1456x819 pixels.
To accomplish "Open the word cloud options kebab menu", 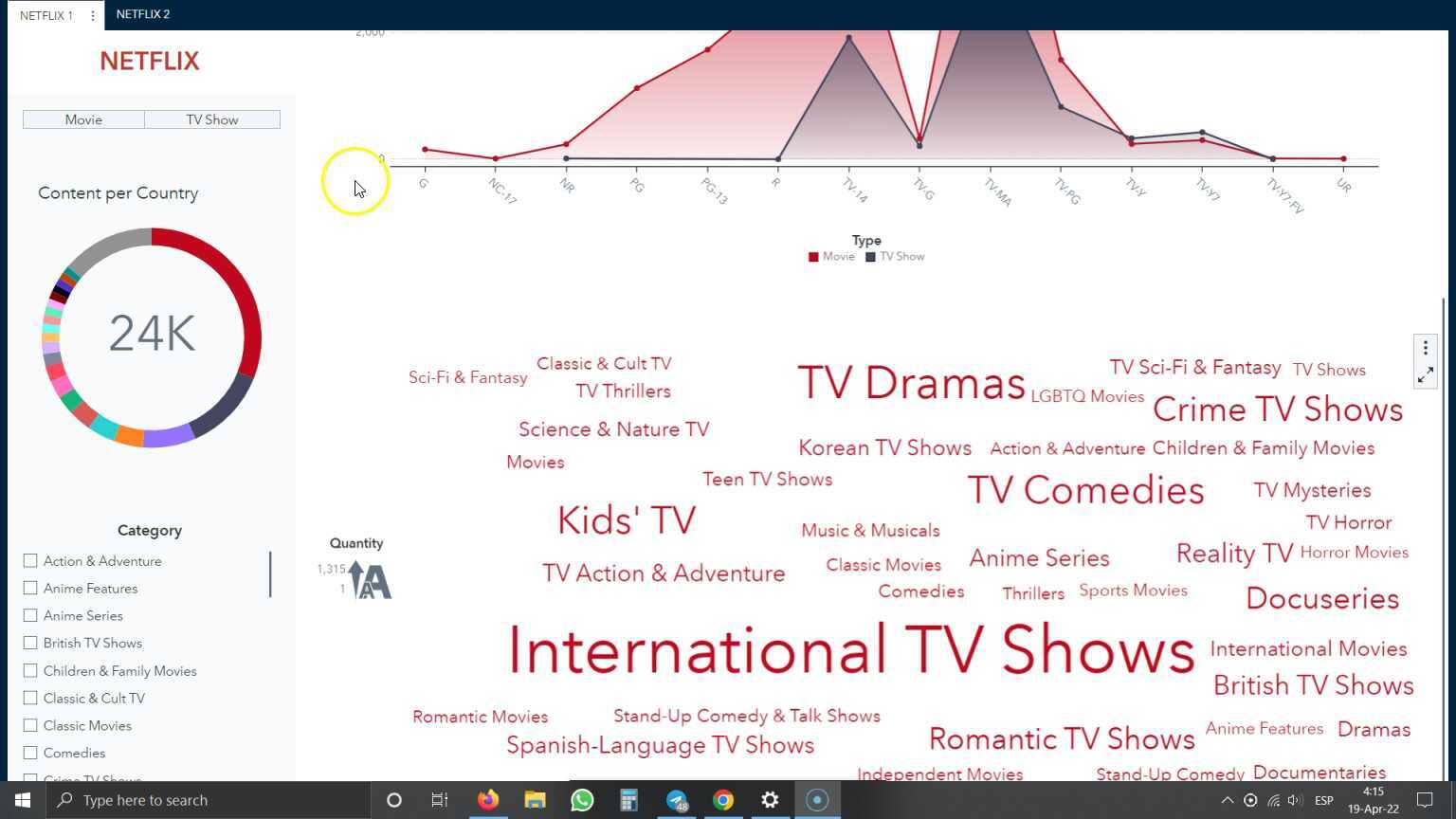I will [1425, 347].
